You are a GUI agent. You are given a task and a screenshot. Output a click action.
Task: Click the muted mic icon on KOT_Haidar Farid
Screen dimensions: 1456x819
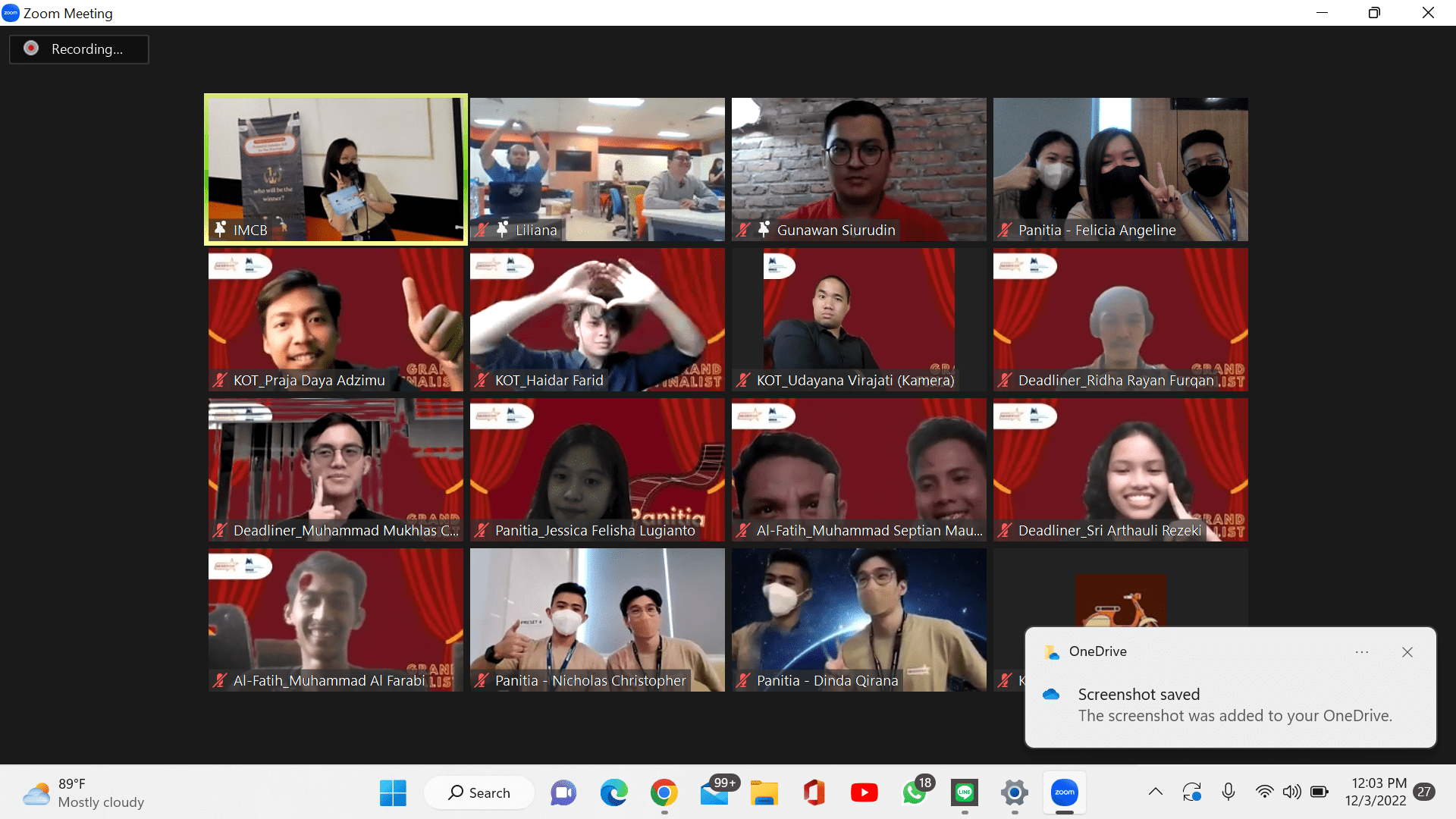click(482, 380)
